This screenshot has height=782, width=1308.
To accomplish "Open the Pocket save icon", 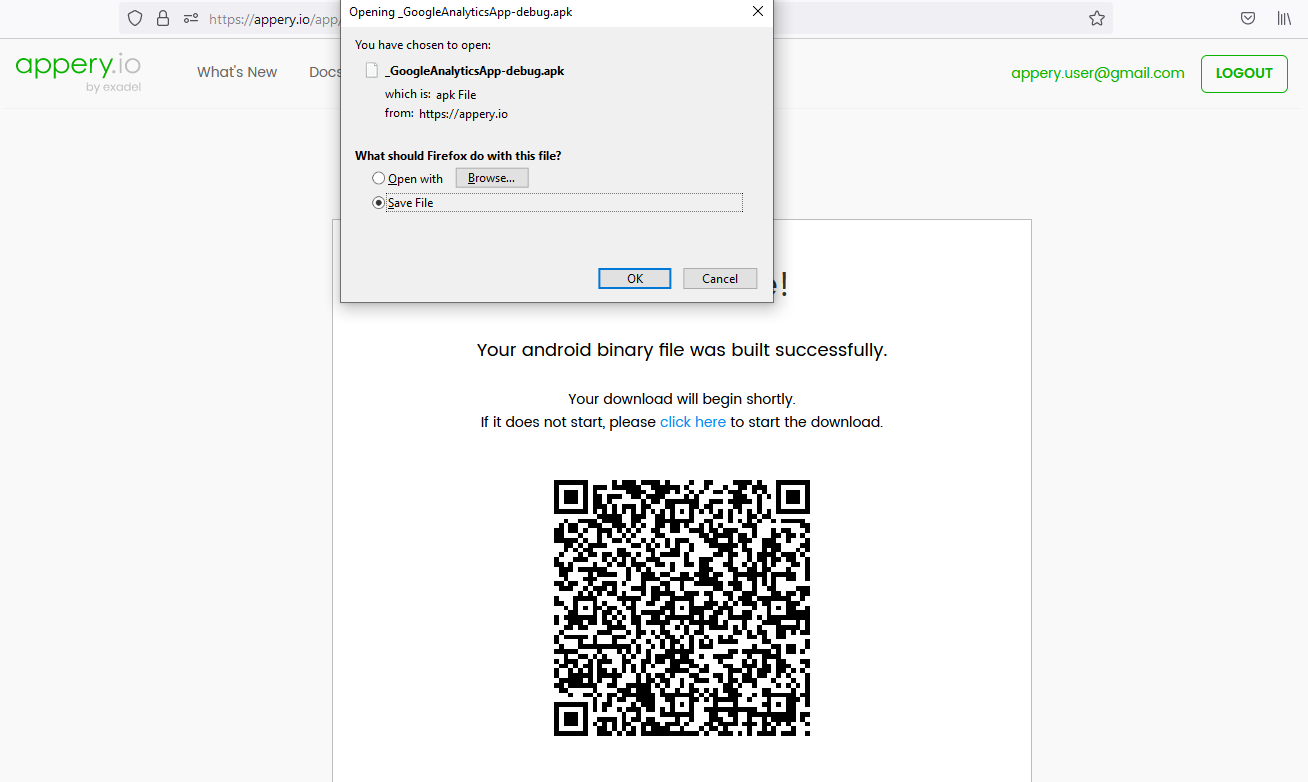I will click(1248, 18).
